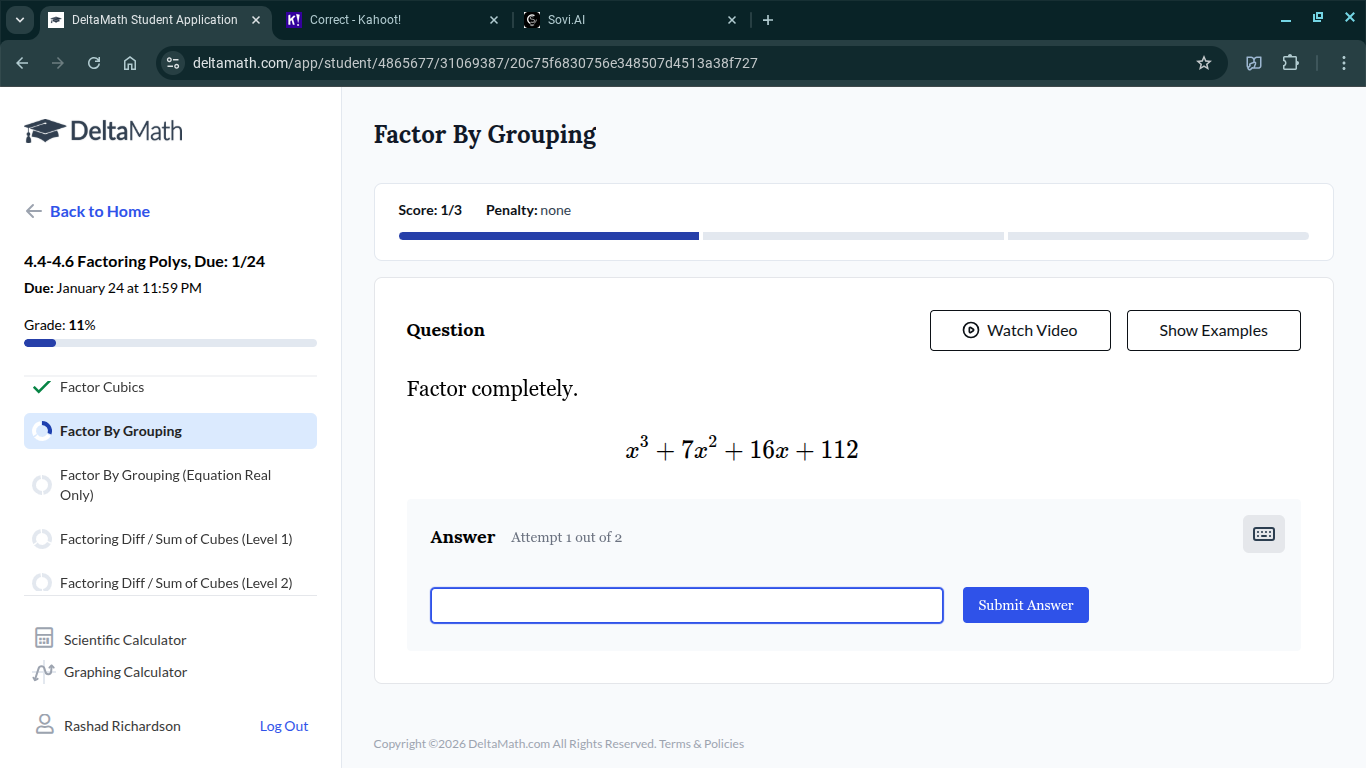
Task: Focus the answer input field
Action: [x=687, y=605]
